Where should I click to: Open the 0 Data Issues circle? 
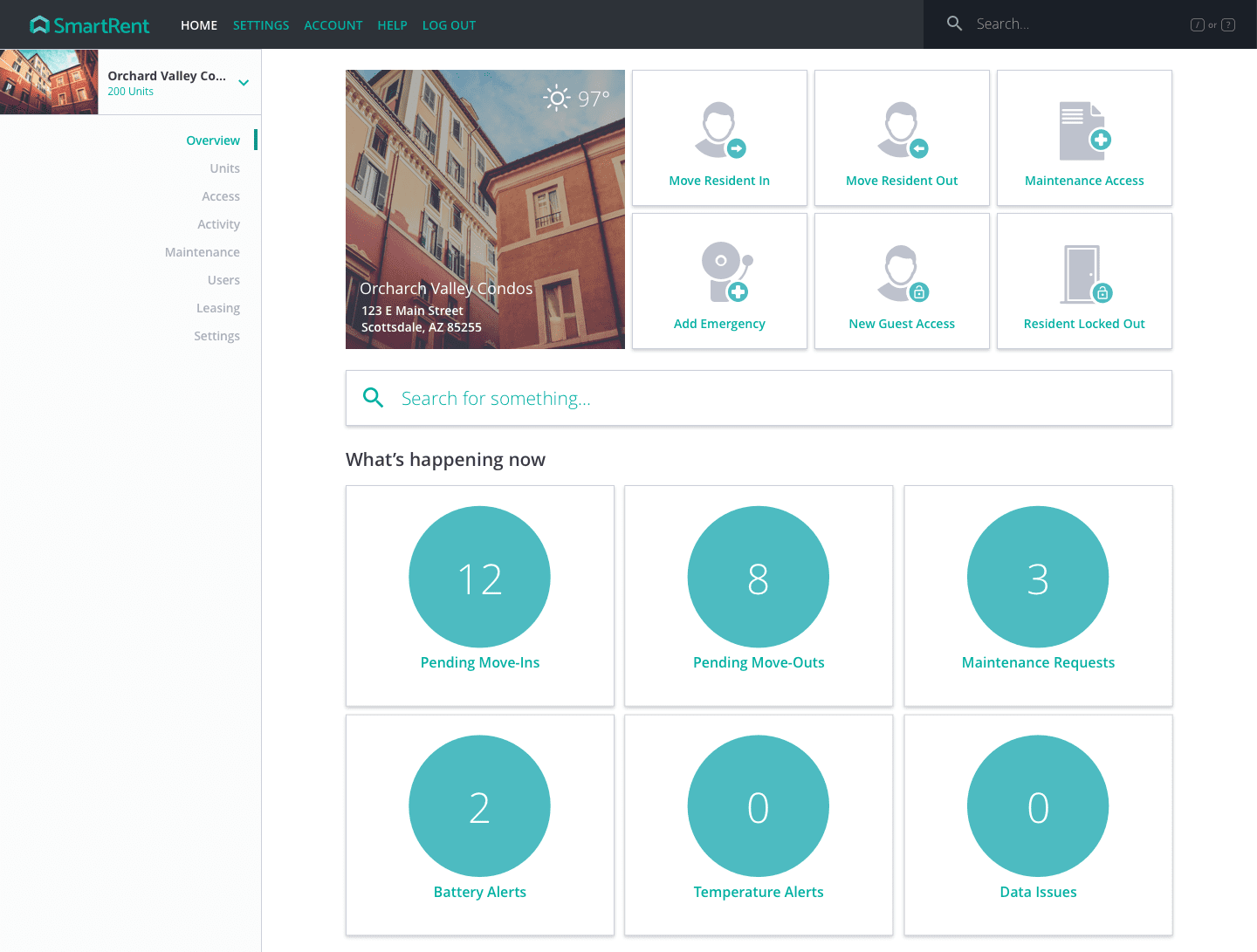(1038, 806)
